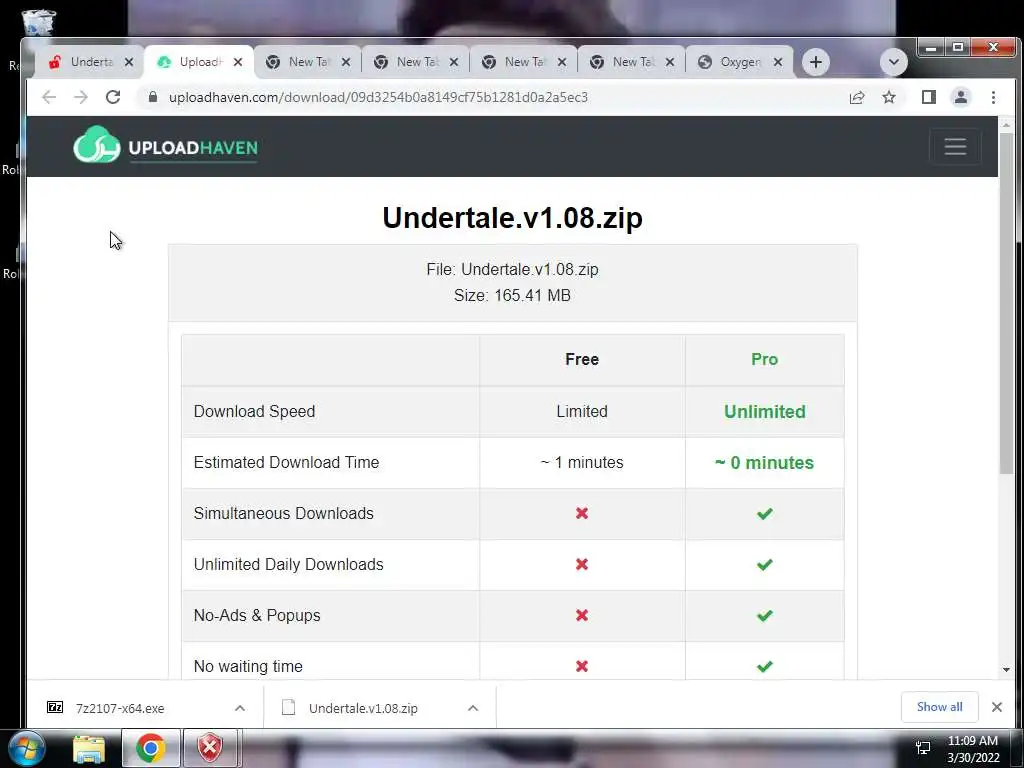Click the Pro column header
The image size is (1024, 768).
click(x=764, y=359)
